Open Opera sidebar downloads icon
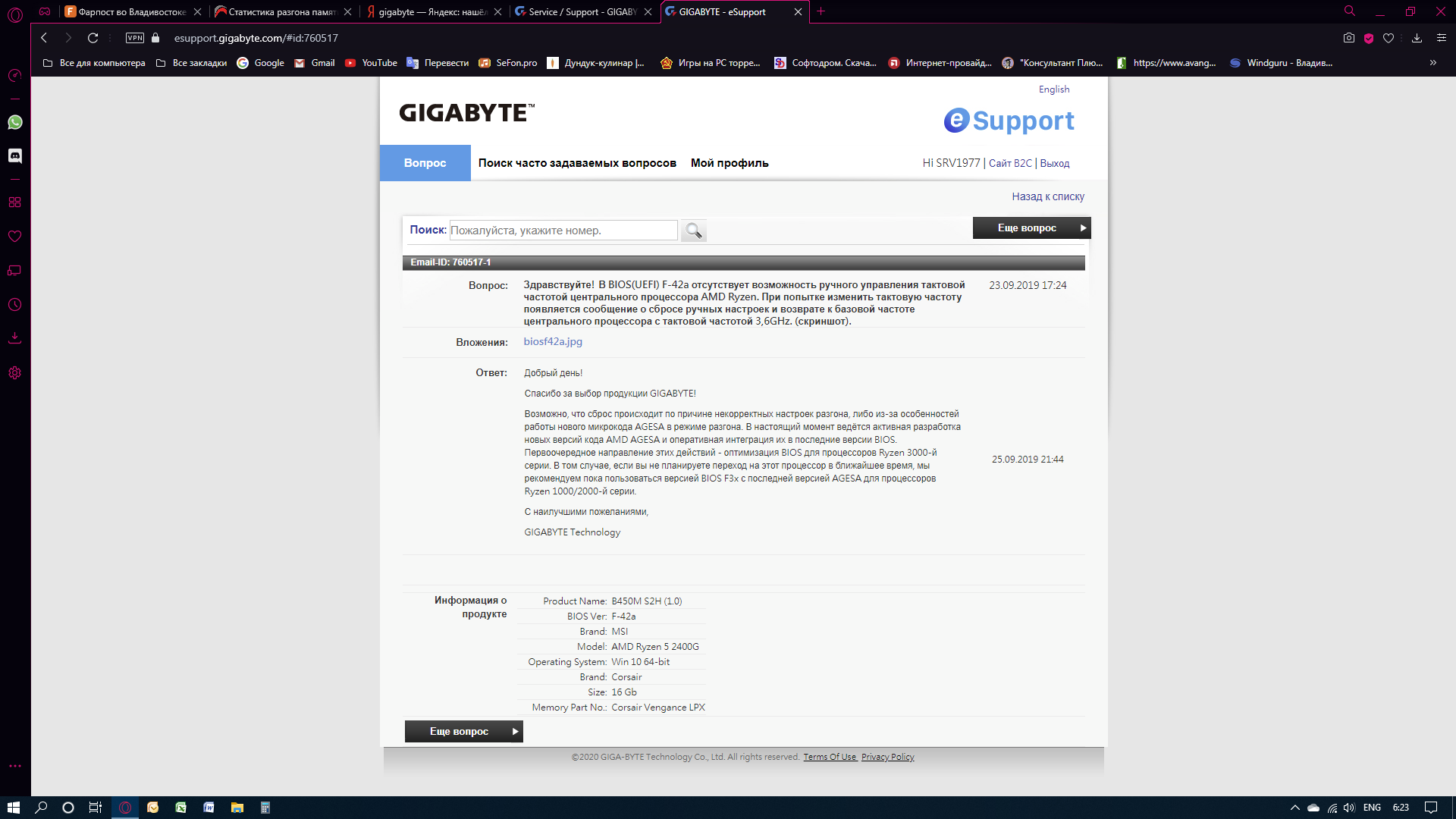Screen dimensions: 1456x819 [x=14, y=338]
